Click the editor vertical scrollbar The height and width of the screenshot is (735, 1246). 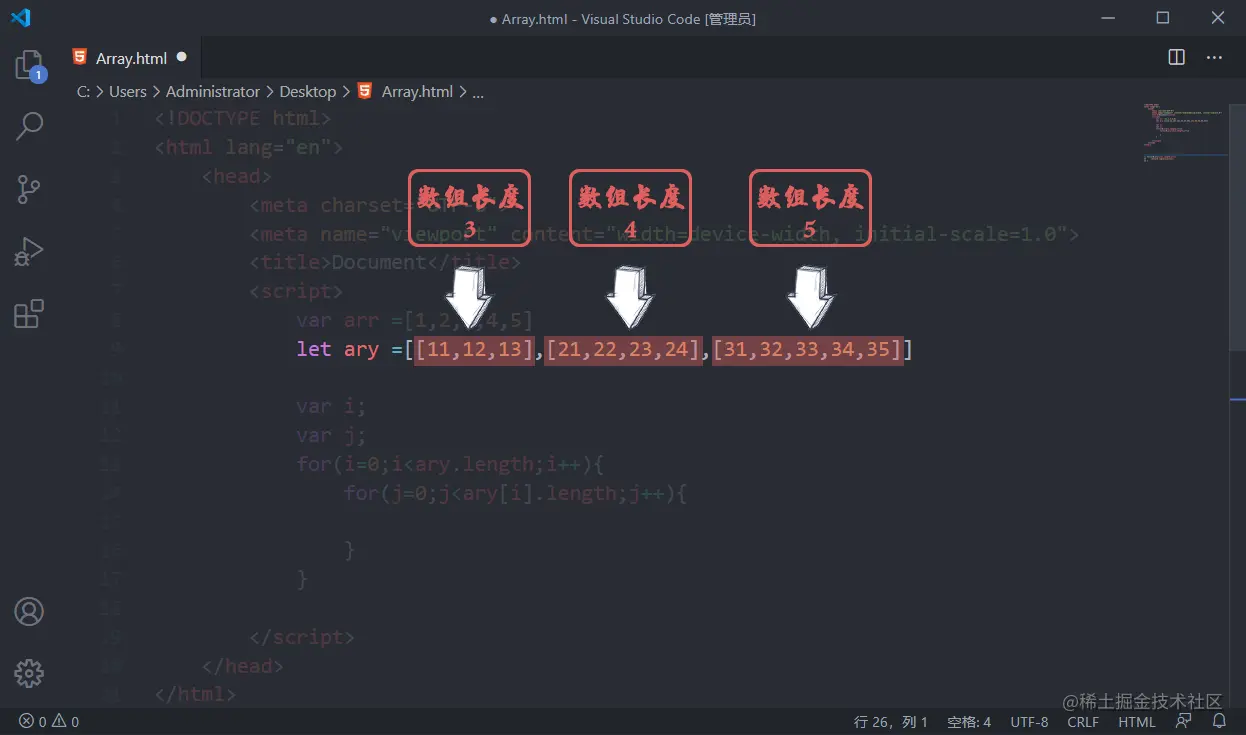point(1237,230)
